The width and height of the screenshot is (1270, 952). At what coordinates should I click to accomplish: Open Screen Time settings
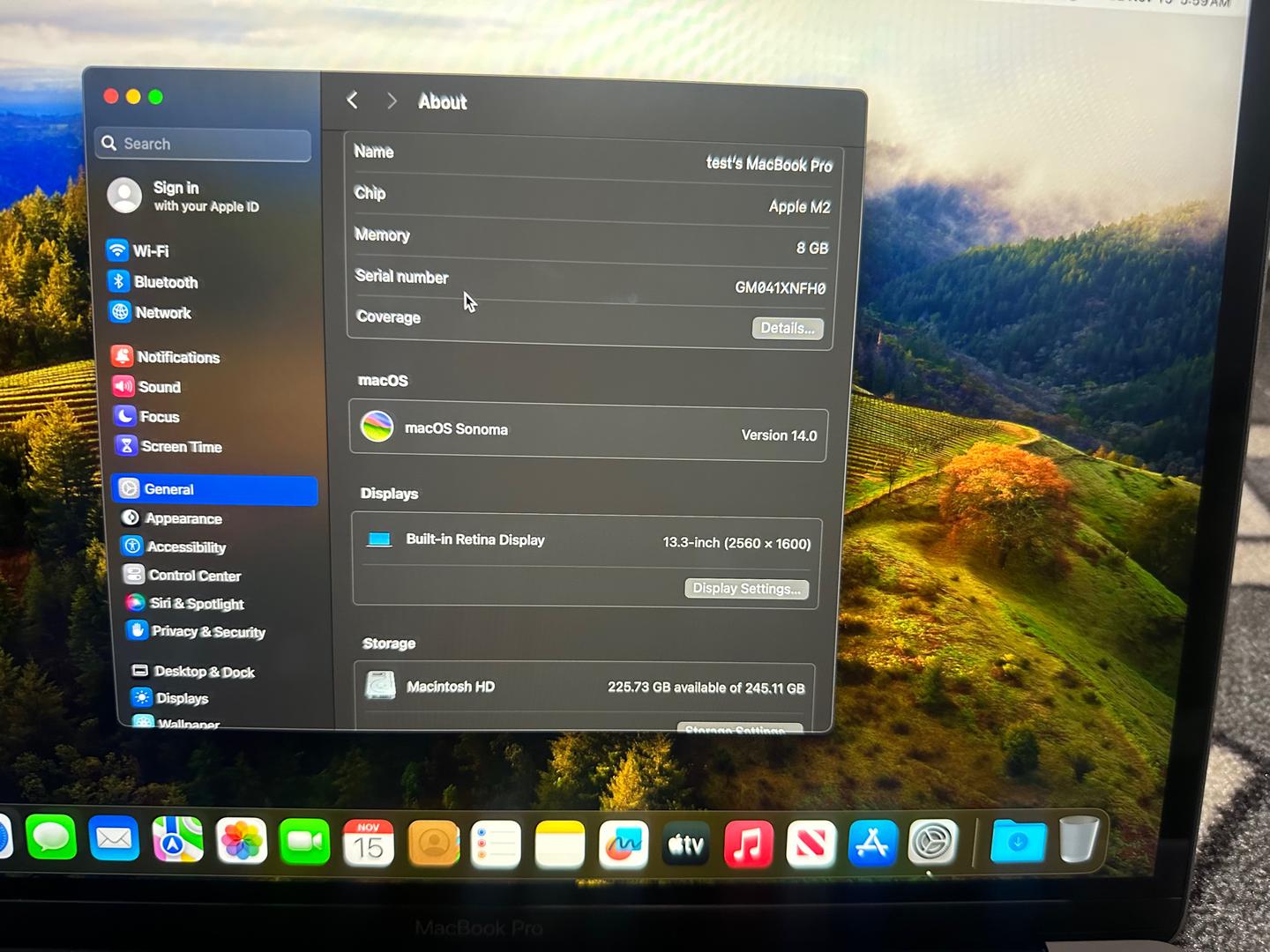(168, 446)
